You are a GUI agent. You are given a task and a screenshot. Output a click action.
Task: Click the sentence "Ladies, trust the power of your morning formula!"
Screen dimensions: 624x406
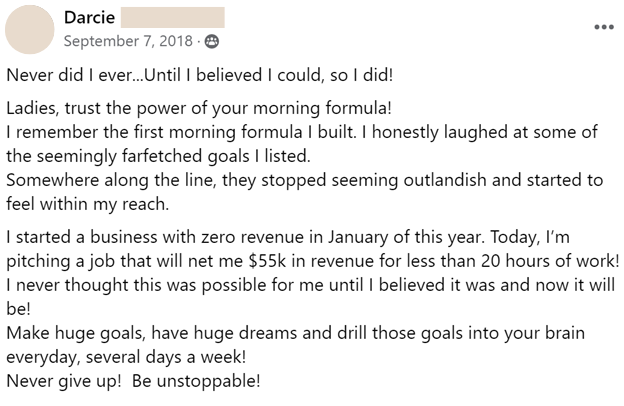coord(199,108)
